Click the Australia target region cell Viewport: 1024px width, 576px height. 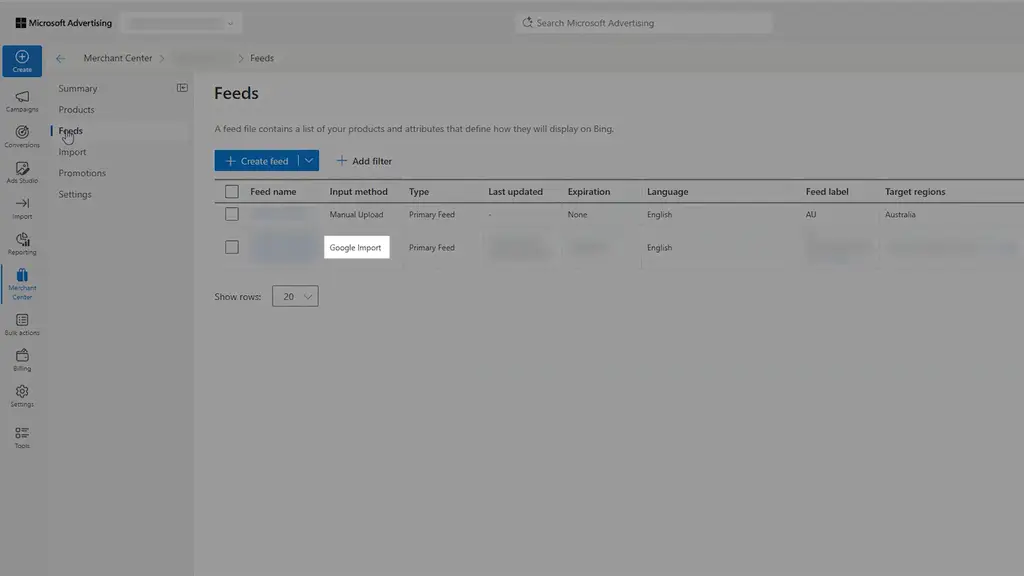pyautogui.click(x=900, y=214)
